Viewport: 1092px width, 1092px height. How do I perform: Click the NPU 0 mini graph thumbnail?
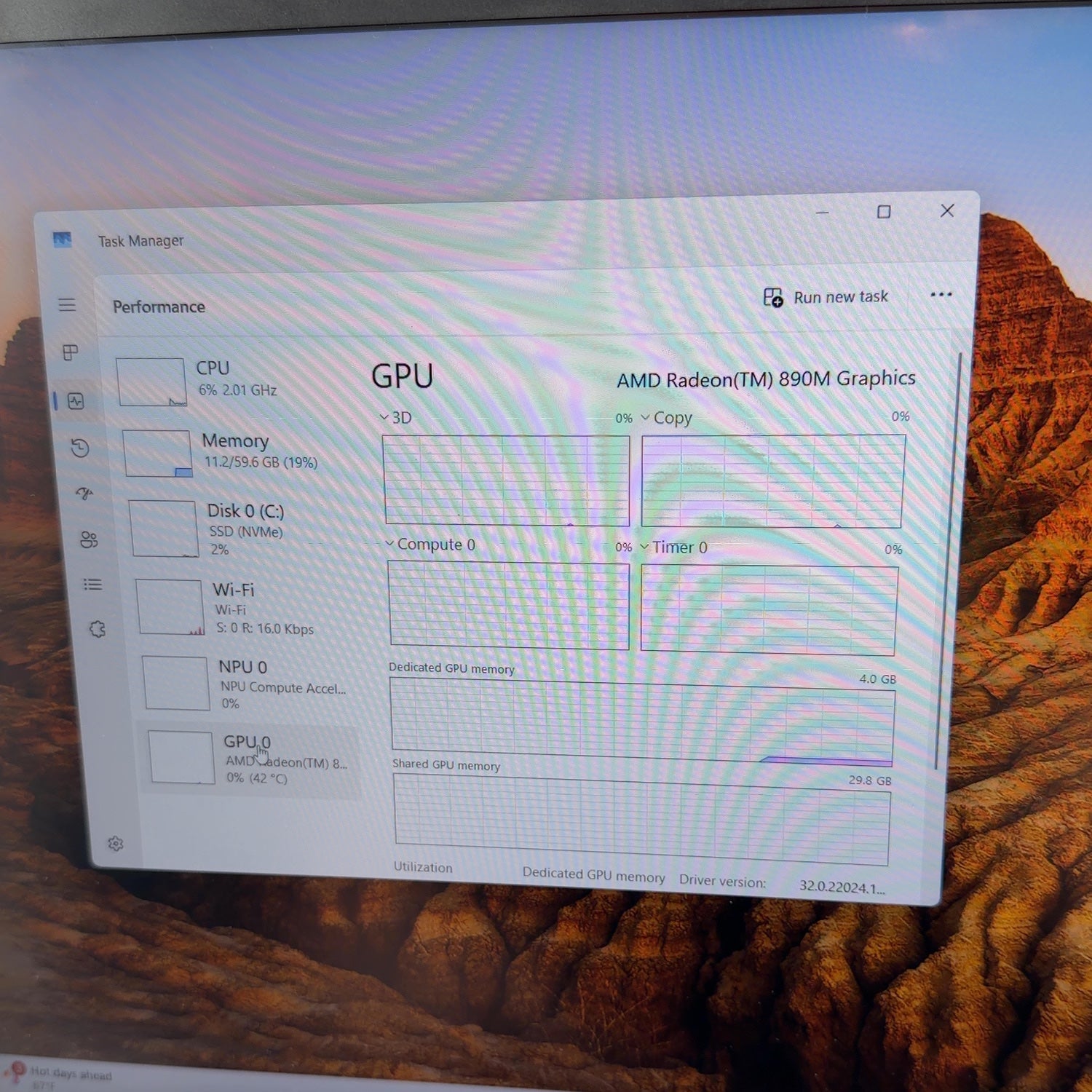pos(175,684)
